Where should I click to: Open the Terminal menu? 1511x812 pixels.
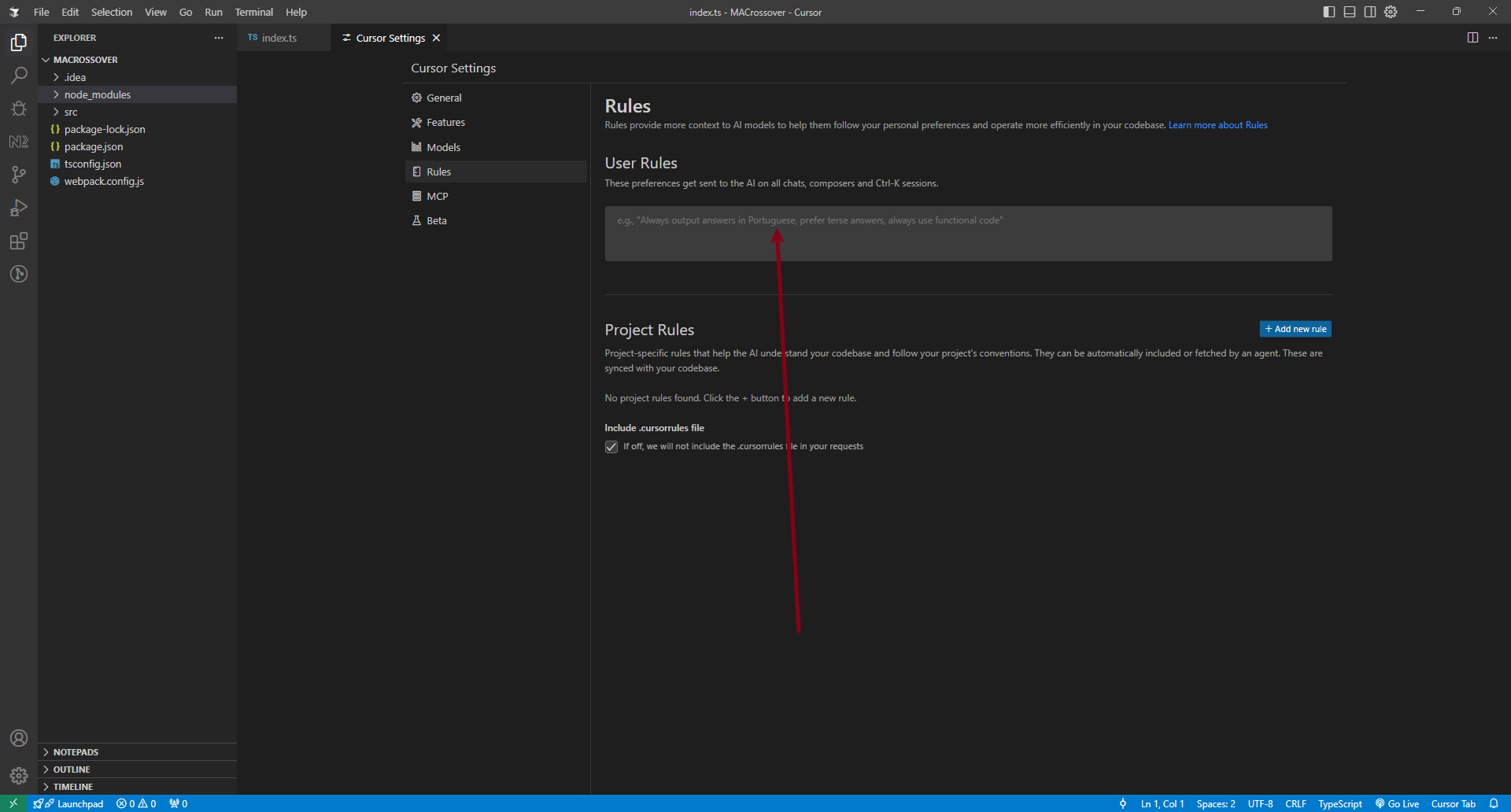pos(253,12)
